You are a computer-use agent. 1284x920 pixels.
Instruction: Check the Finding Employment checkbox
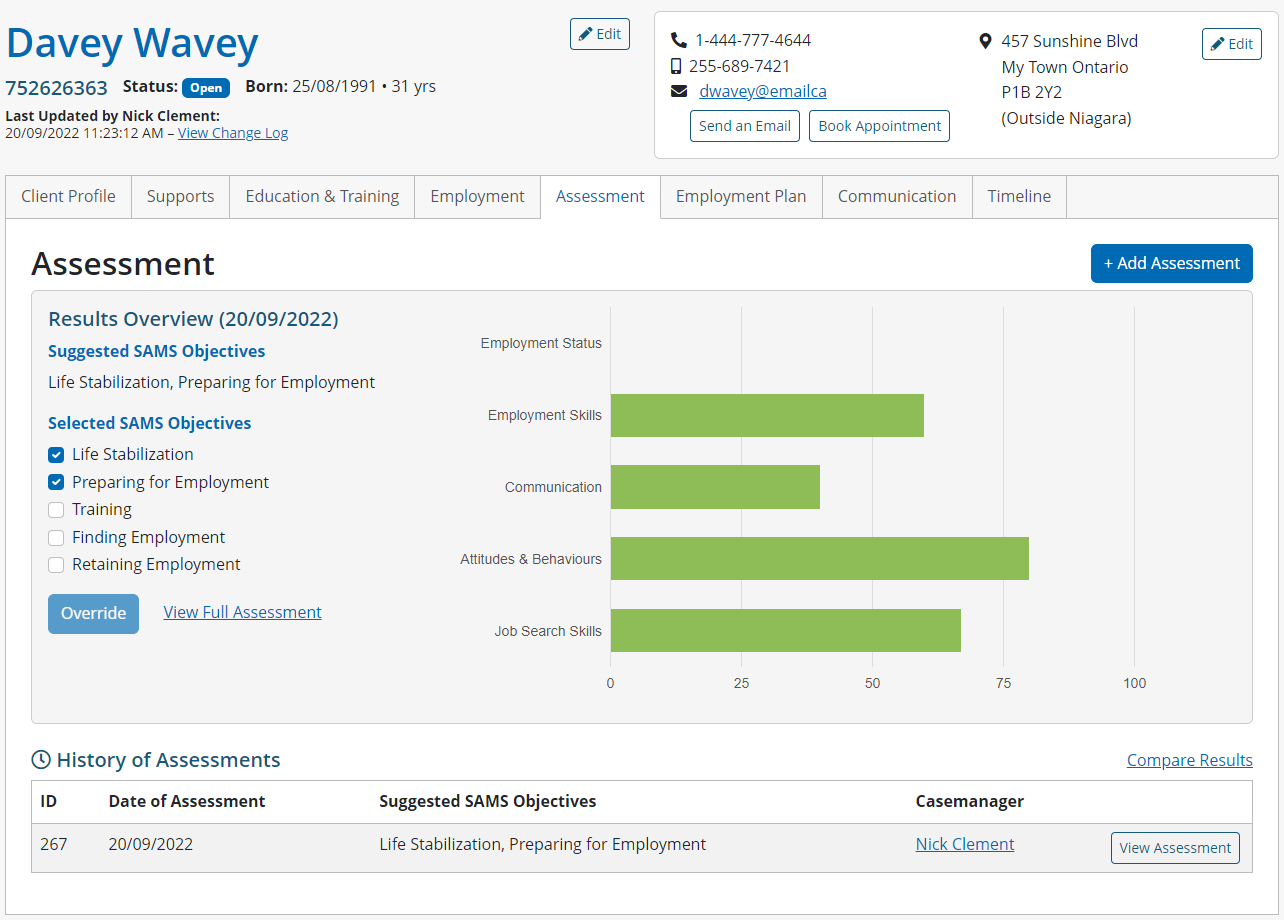point(57,538)
